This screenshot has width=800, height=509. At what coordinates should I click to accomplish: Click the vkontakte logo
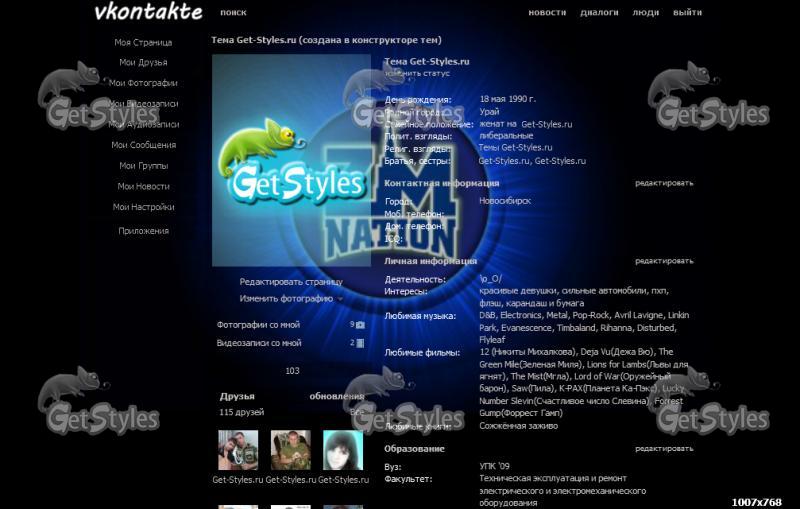(148, 12)
